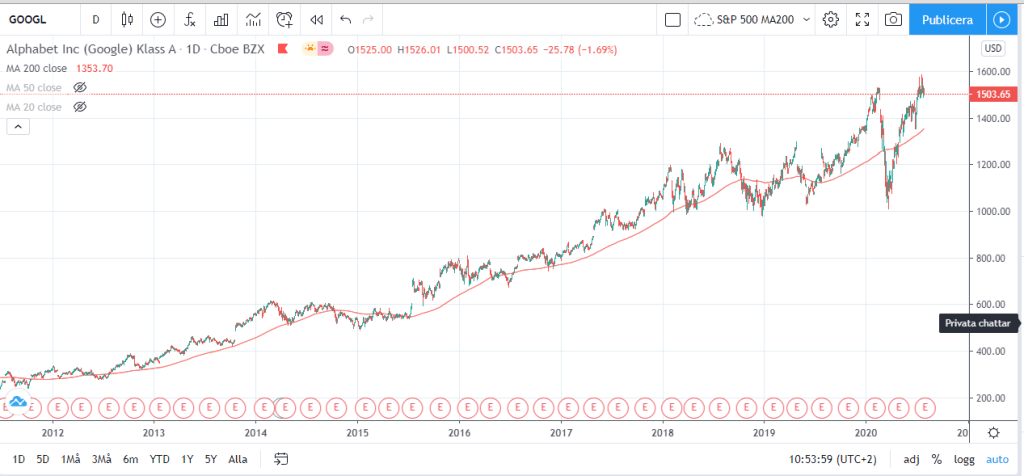The height and width of the screenshot is (476, 1024).
Task: Toggle auto scale at the bottom right
Action: (x=997, y=459)
